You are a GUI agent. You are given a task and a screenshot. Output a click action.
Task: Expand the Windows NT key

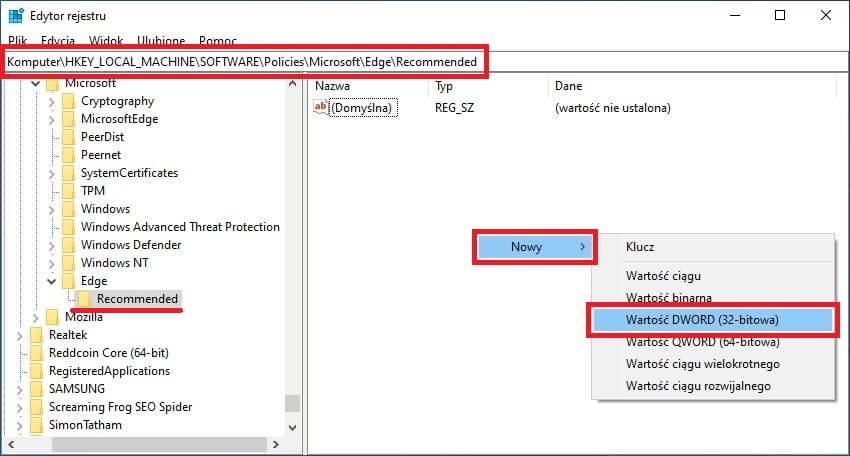pos(51,264)
